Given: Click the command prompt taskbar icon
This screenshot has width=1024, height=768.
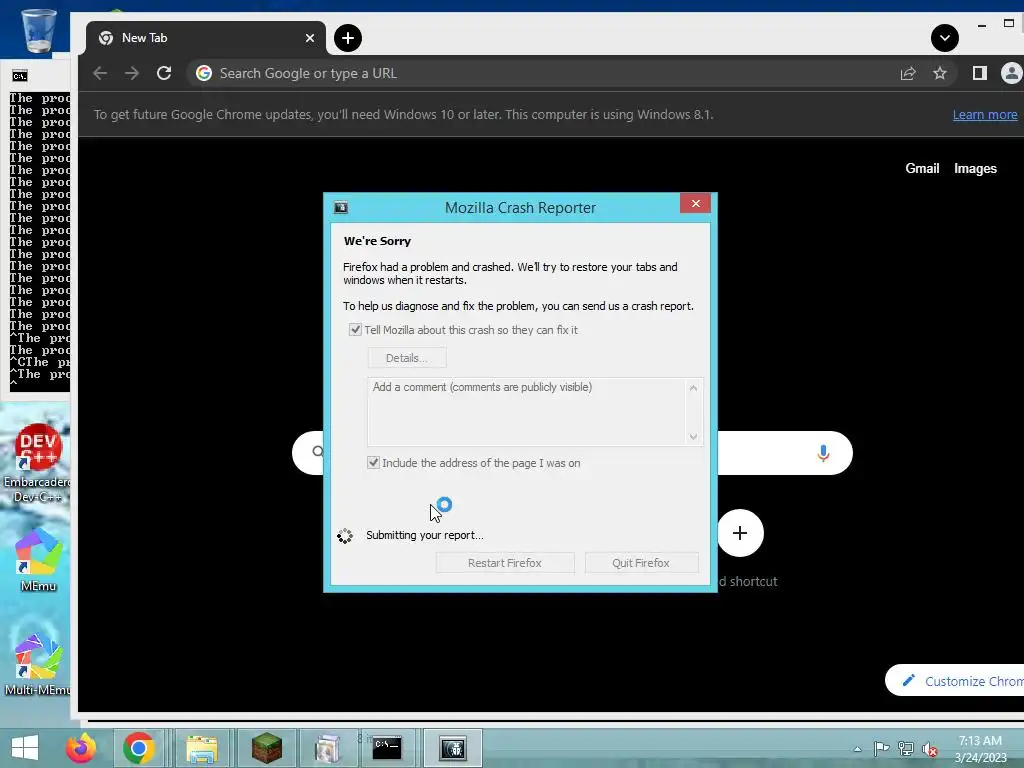Looking at the screenshot, I should [x=387, y=748].
